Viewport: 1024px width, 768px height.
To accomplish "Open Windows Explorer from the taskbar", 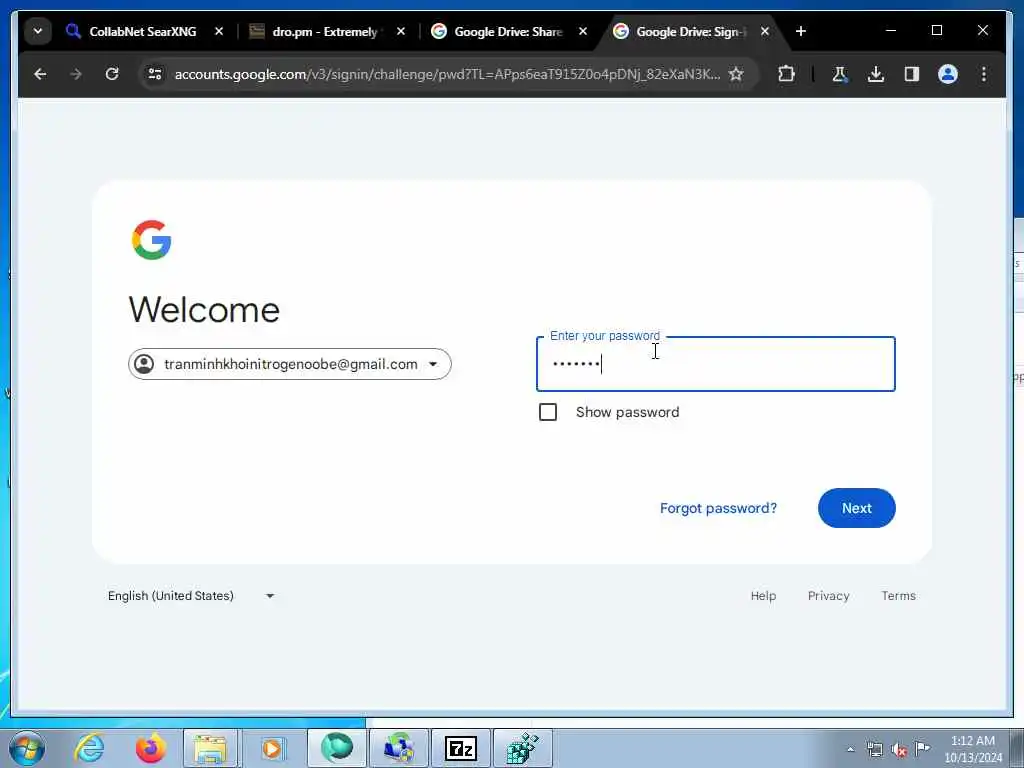I will pos(210,748).
